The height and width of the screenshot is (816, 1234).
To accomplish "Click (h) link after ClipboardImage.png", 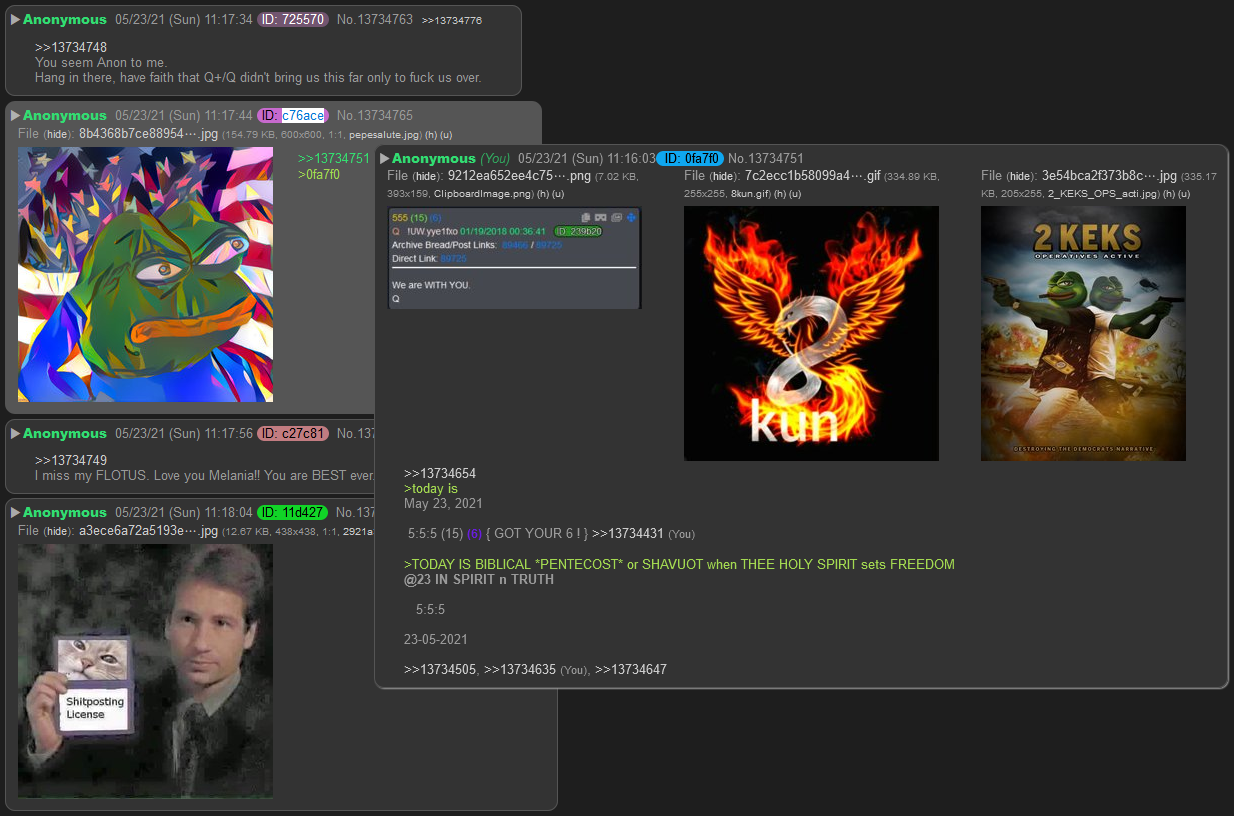I will tap(544, 194).
